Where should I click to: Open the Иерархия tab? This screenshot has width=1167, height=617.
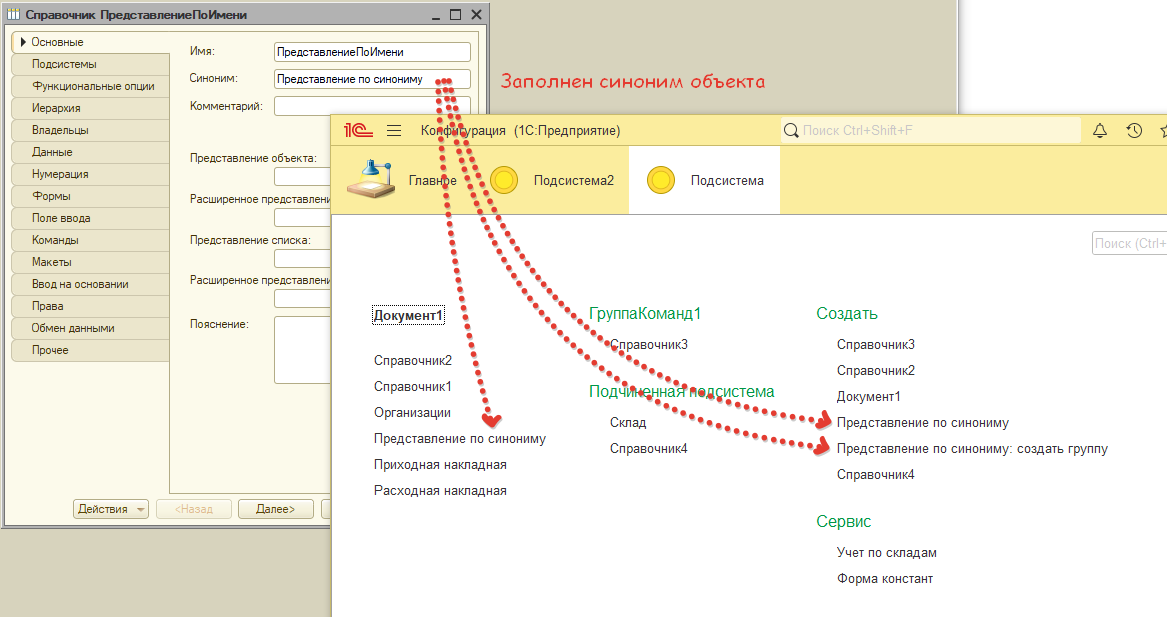click(91, 108)
